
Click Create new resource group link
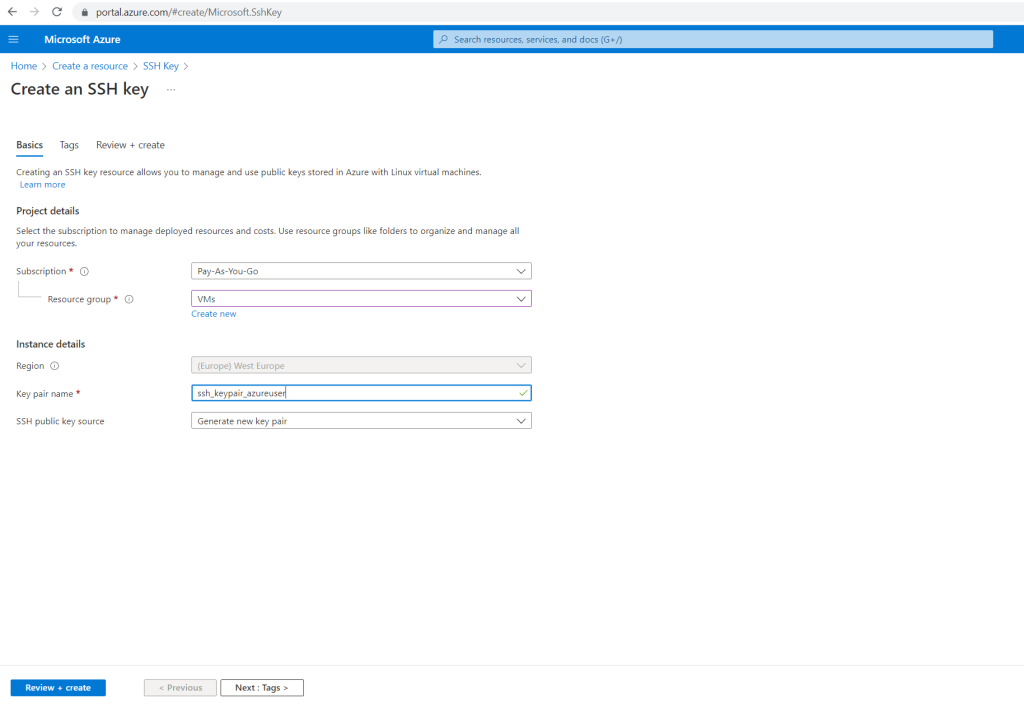[214, 314]
